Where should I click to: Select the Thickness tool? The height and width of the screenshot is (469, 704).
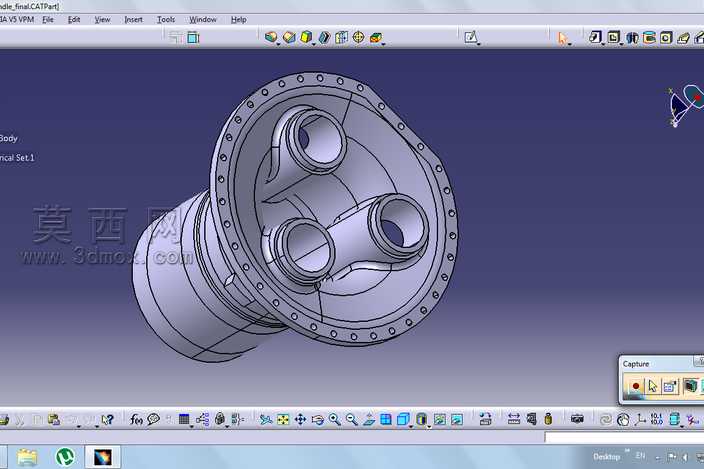click(341, 37)
